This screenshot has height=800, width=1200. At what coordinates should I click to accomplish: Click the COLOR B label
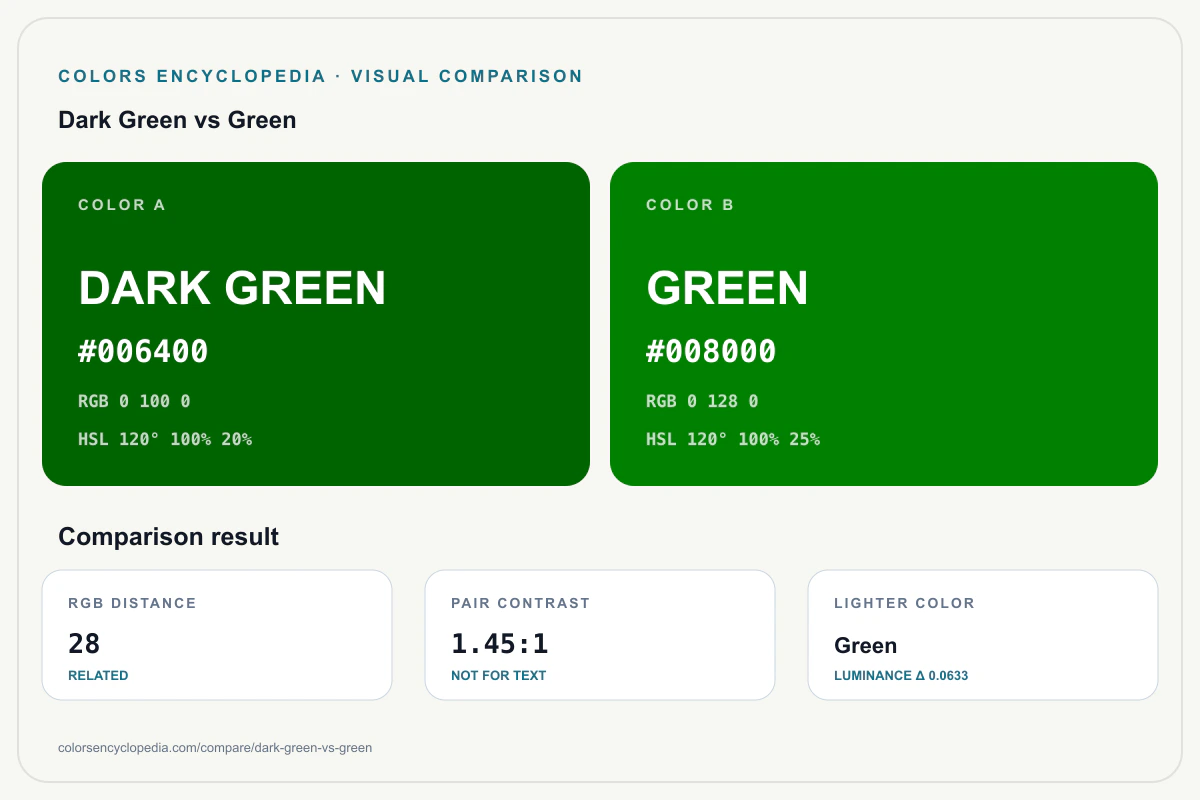pyautogui.click(x=690, y=205)
